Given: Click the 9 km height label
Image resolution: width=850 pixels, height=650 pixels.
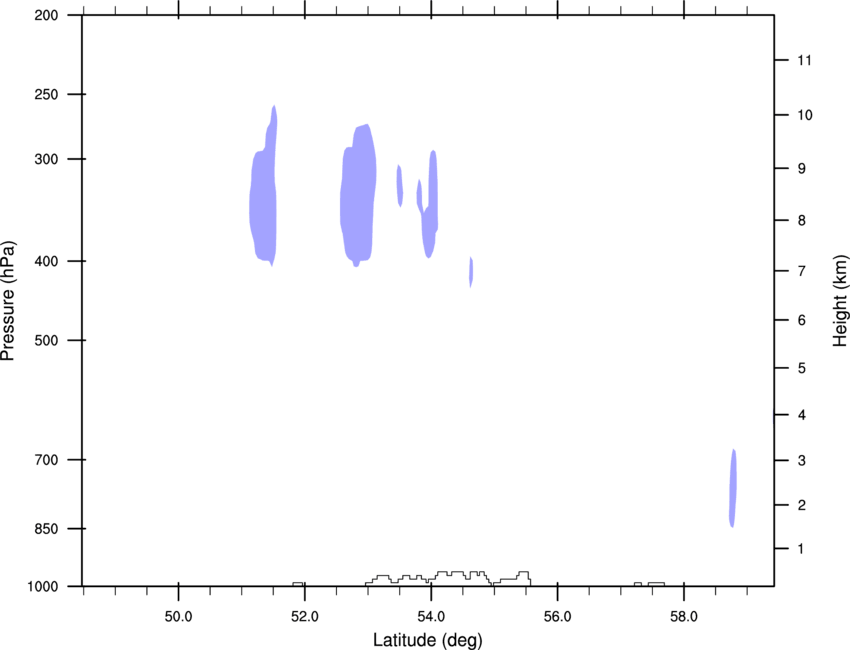Looking at the screenshot, I should click(802, 169).
